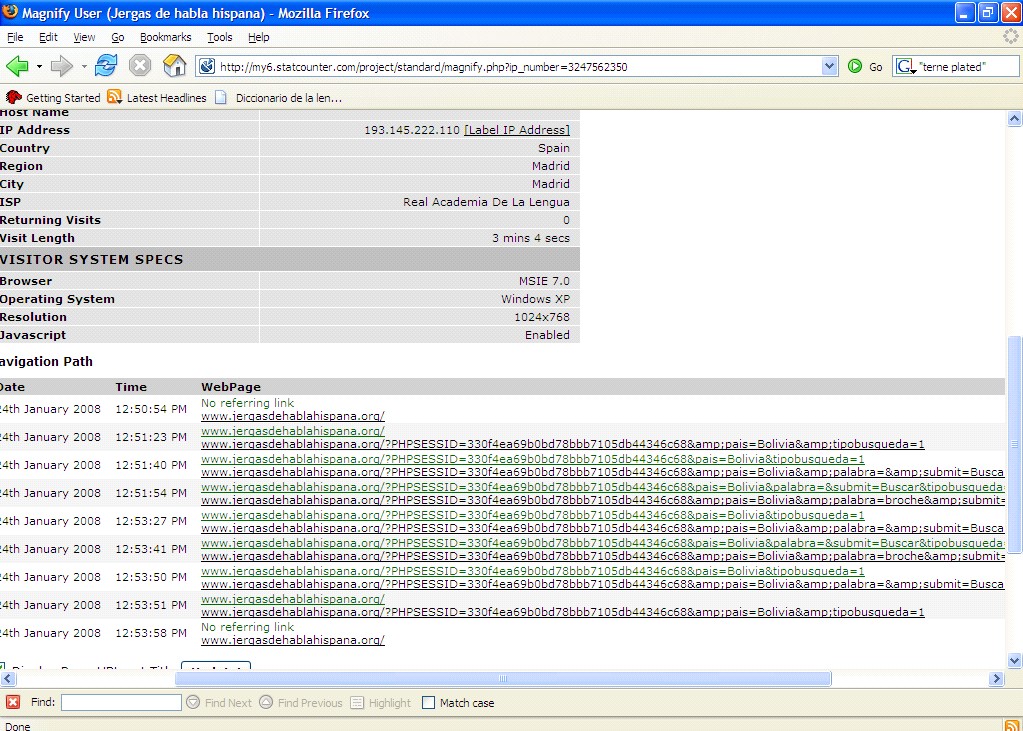
Task: Open the Edit menu
Action: 48,37
